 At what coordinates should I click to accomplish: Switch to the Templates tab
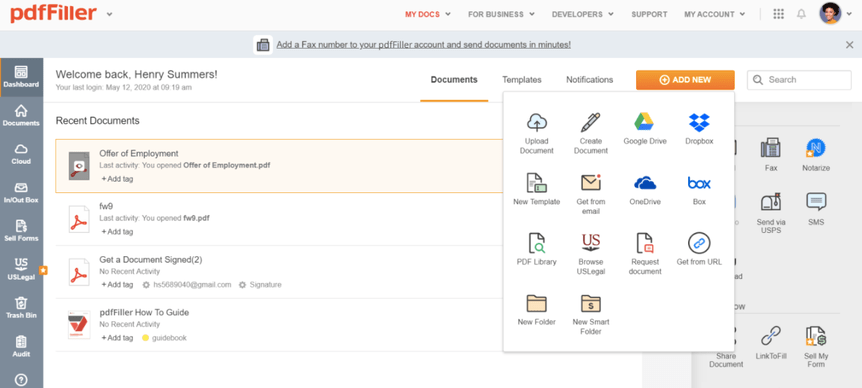coord(522,80)
